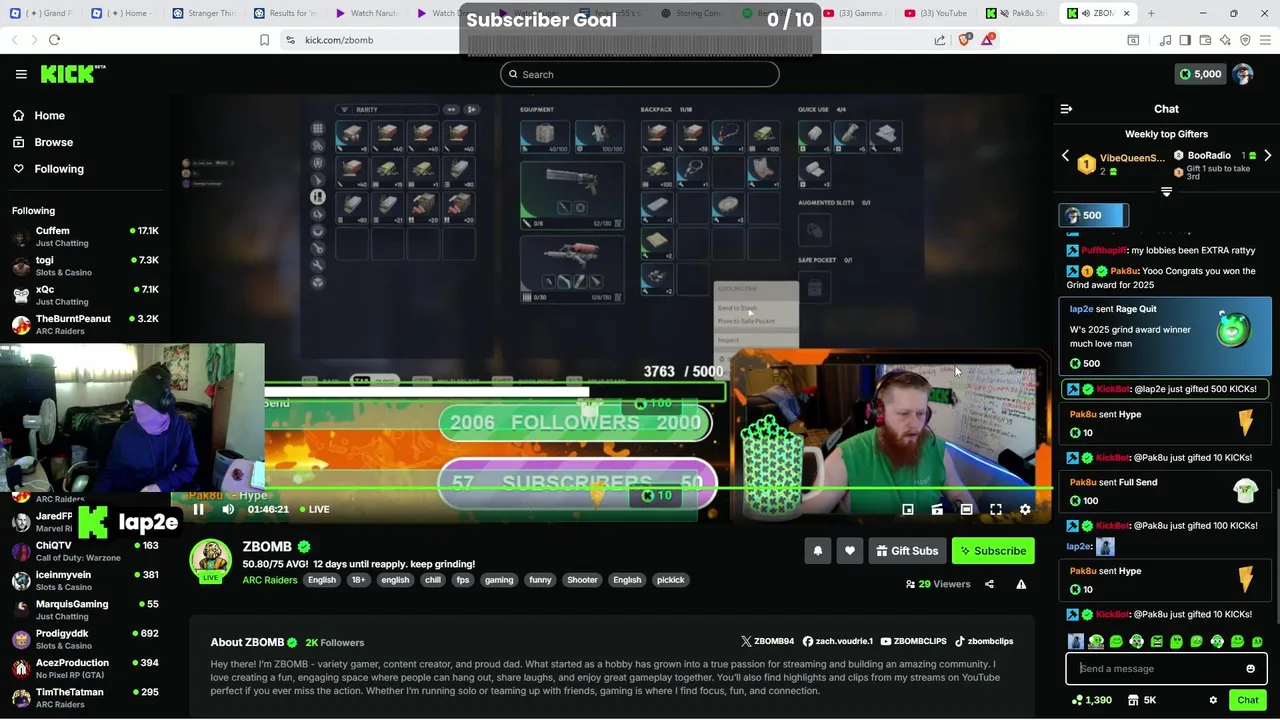Open the 5K shop icon
1280x720 pixels.
(1142, 700)
